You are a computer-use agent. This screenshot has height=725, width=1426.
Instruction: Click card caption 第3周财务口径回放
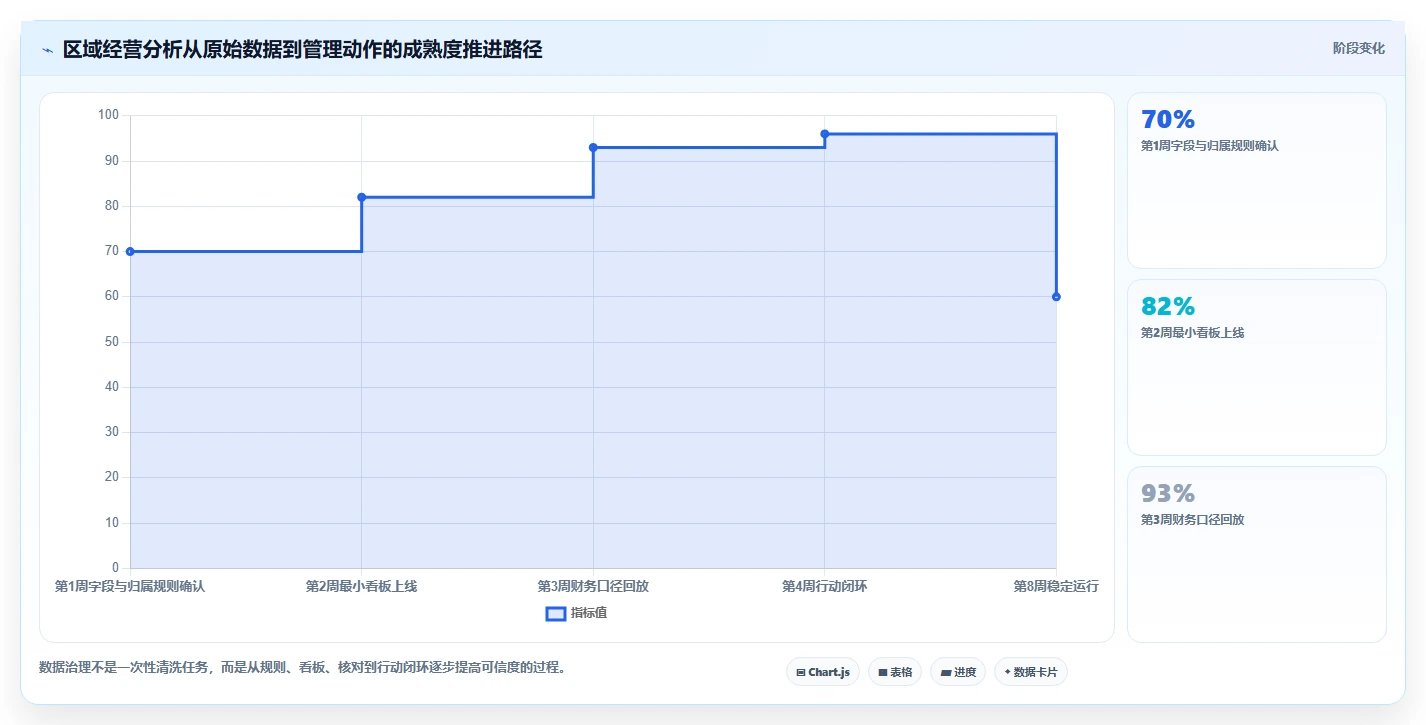1192,520
